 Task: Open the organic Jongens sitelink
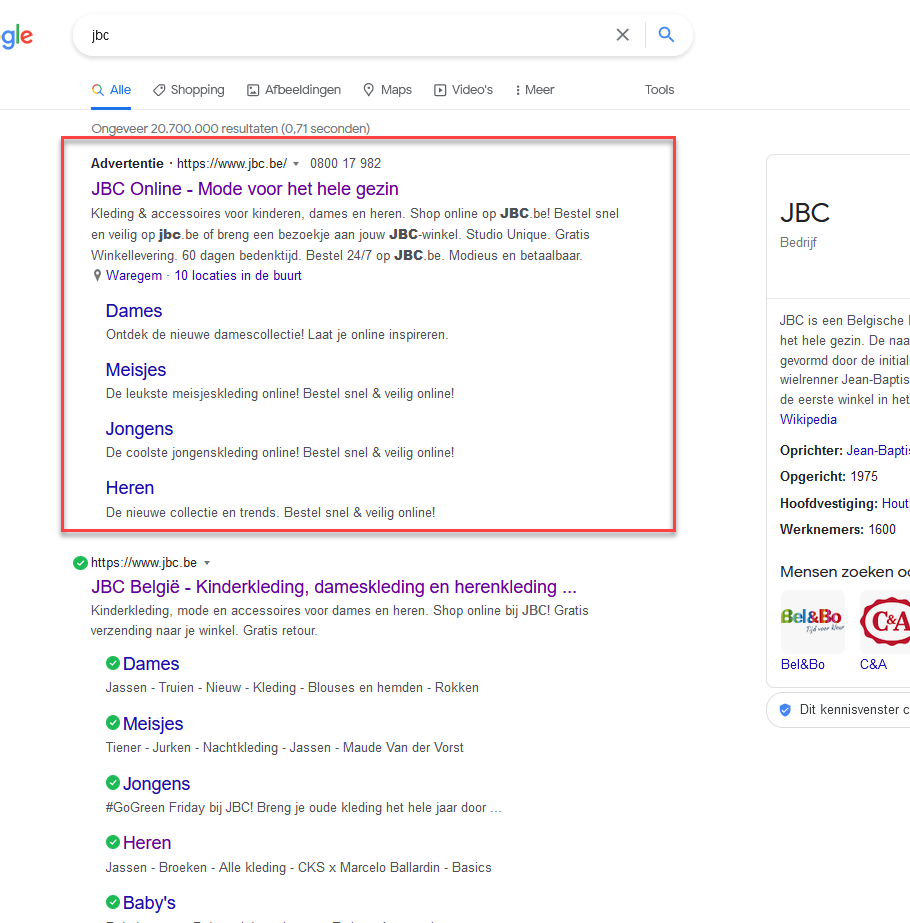157,783
